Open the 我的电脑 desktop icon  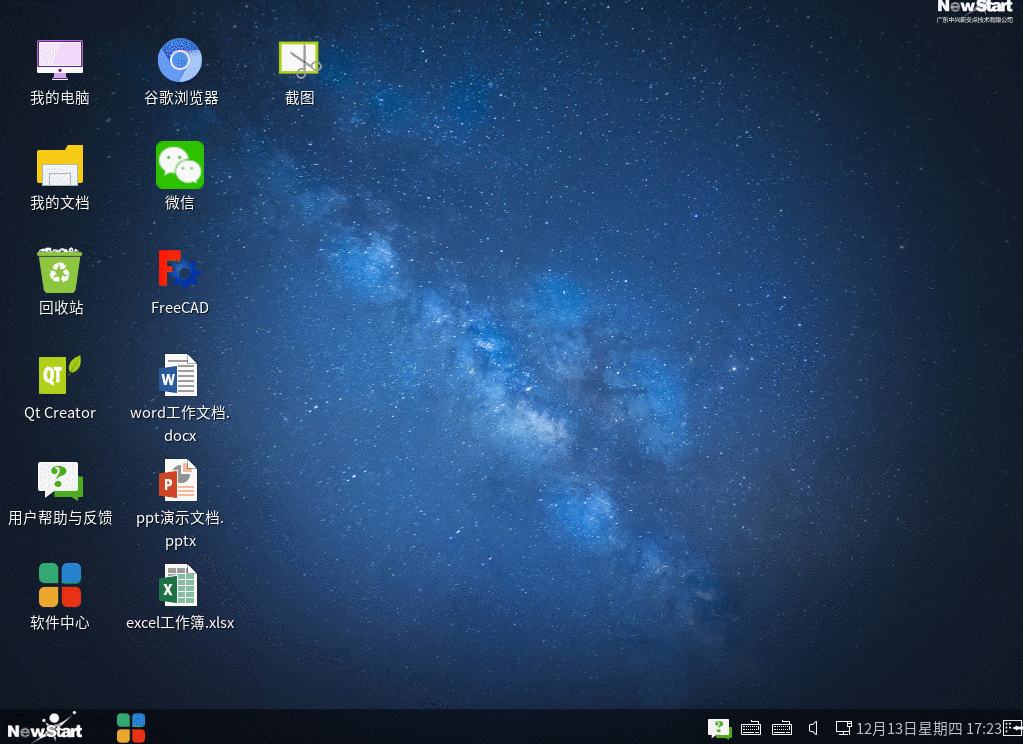pos(59,72)
